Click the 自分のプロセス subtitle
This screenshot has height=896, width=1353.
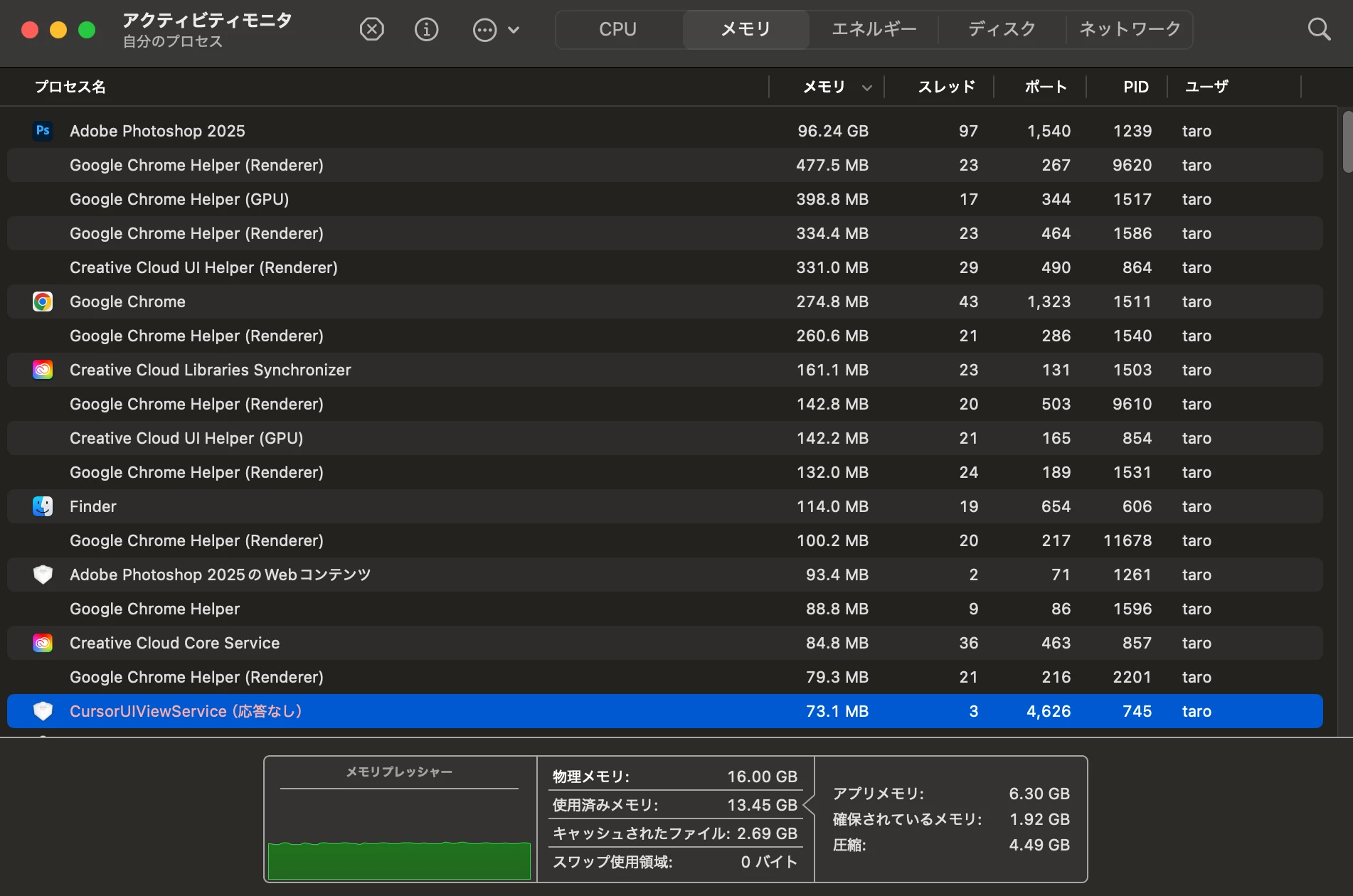point(173,41)
